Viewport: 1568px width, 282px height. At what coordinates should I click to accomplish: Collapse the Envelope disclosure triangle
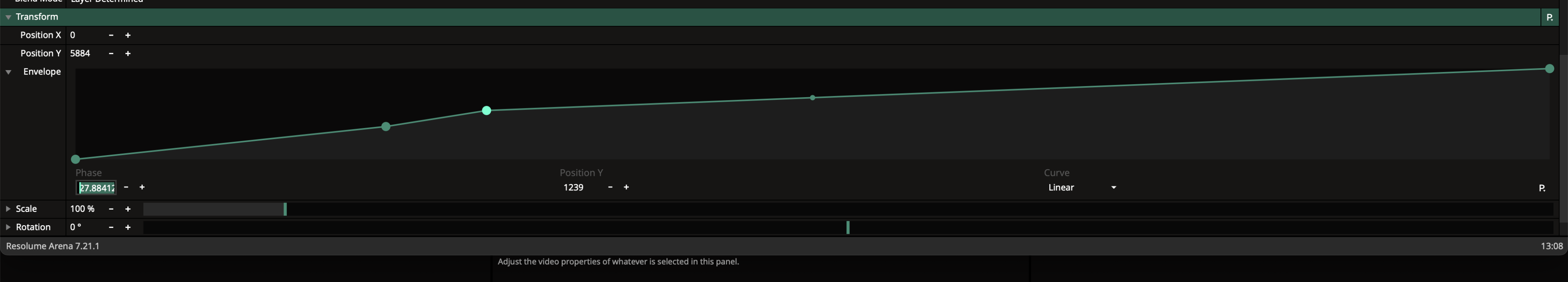click(9, 72)
